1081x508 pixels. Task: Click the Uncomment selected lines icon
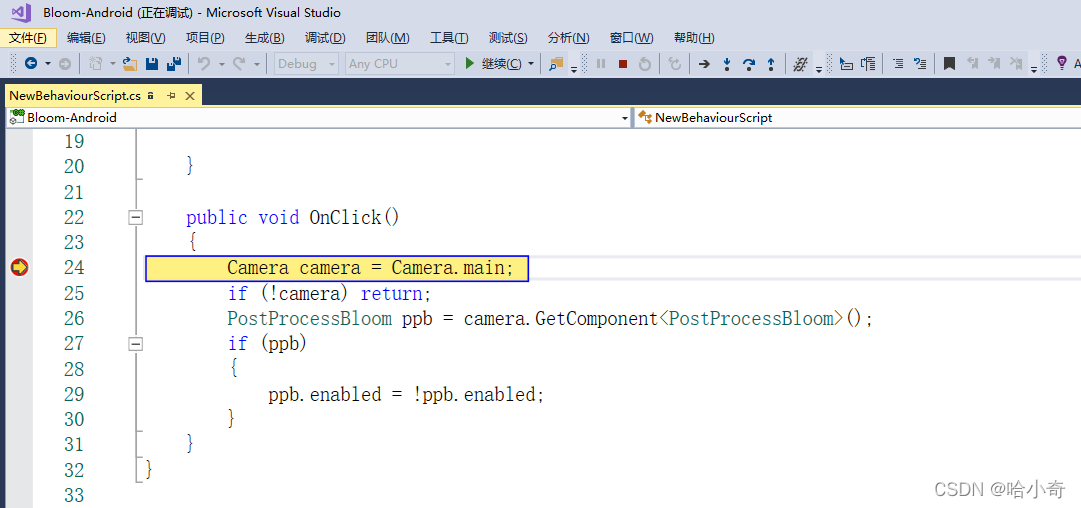(920, 63)
